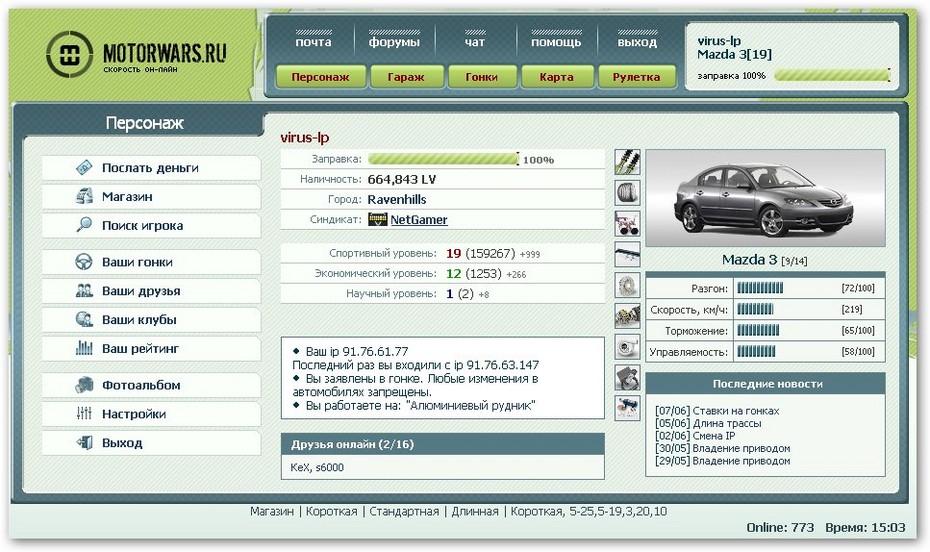
Task: Click the fuel level bar in the header
Action: pos(831,75)
